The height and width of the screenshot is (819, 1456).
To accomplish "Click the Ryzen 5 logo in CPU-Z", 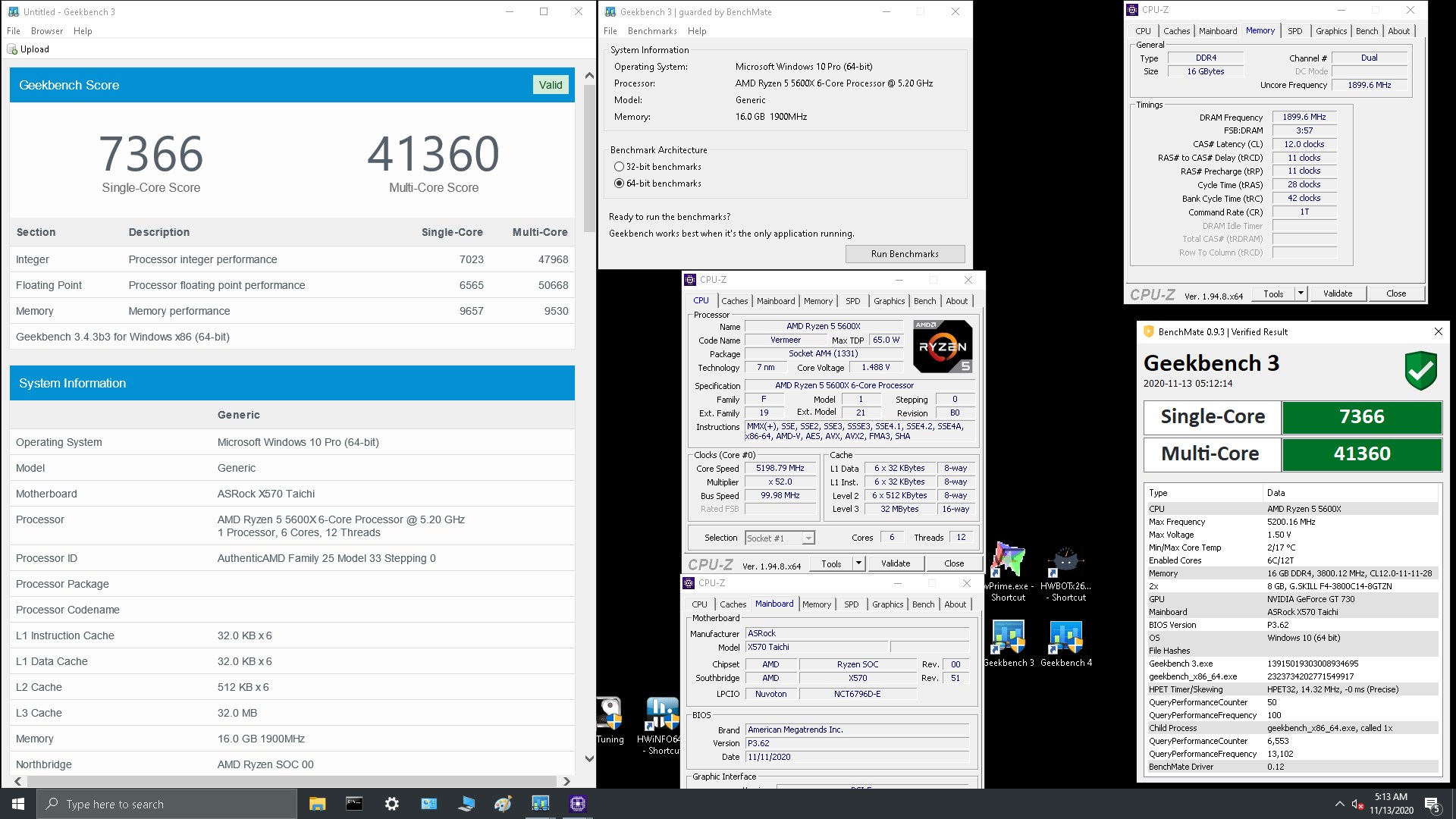I will pyautogui.click(x=943, y=347).
